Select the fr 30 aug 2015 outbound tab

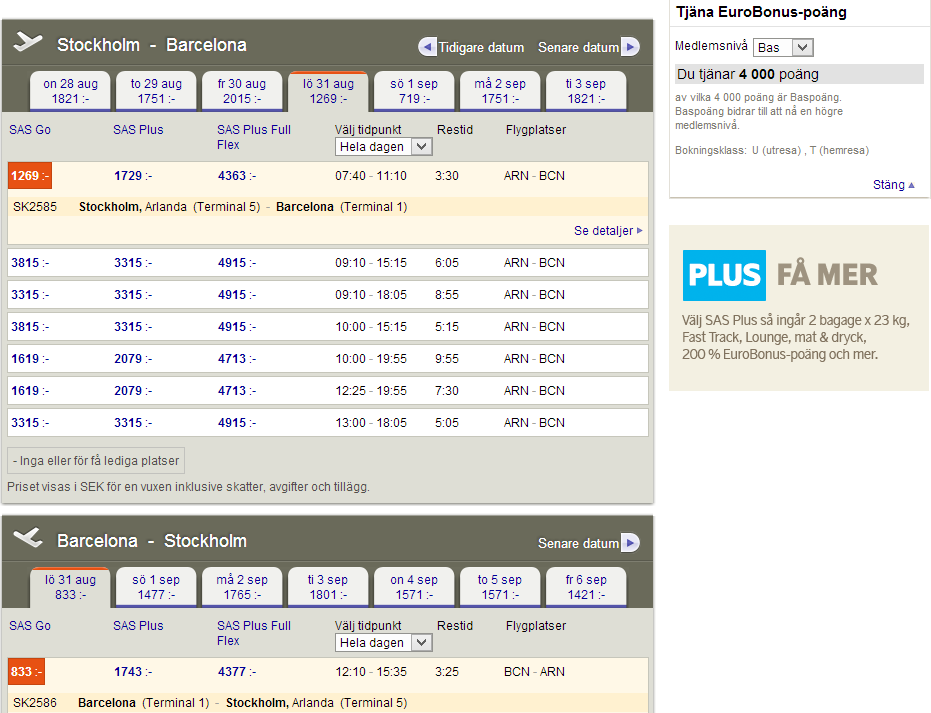click(242, 91)
